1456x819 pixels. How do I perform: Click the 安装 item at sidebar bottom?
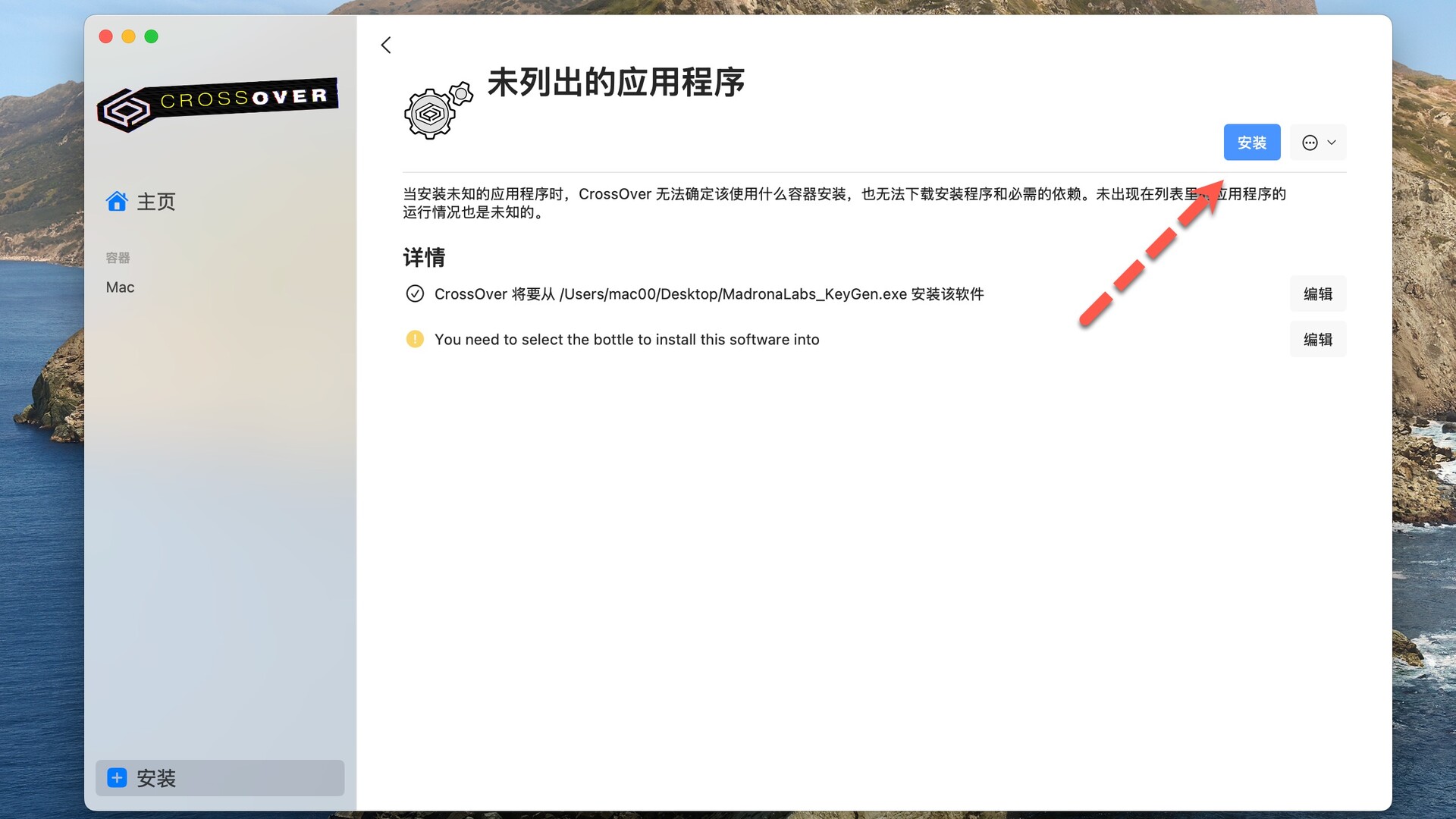click(220, 778)
